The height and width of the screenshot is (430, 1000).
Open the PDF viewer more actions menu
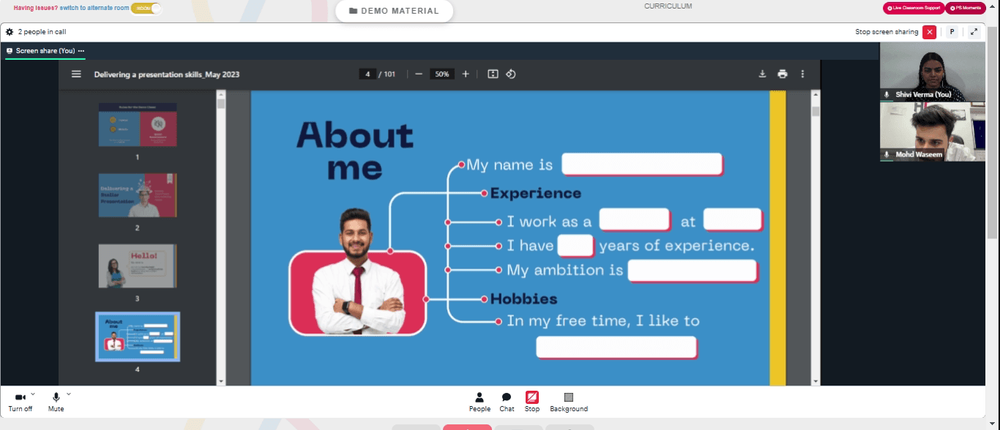click(x=802, y=74)
